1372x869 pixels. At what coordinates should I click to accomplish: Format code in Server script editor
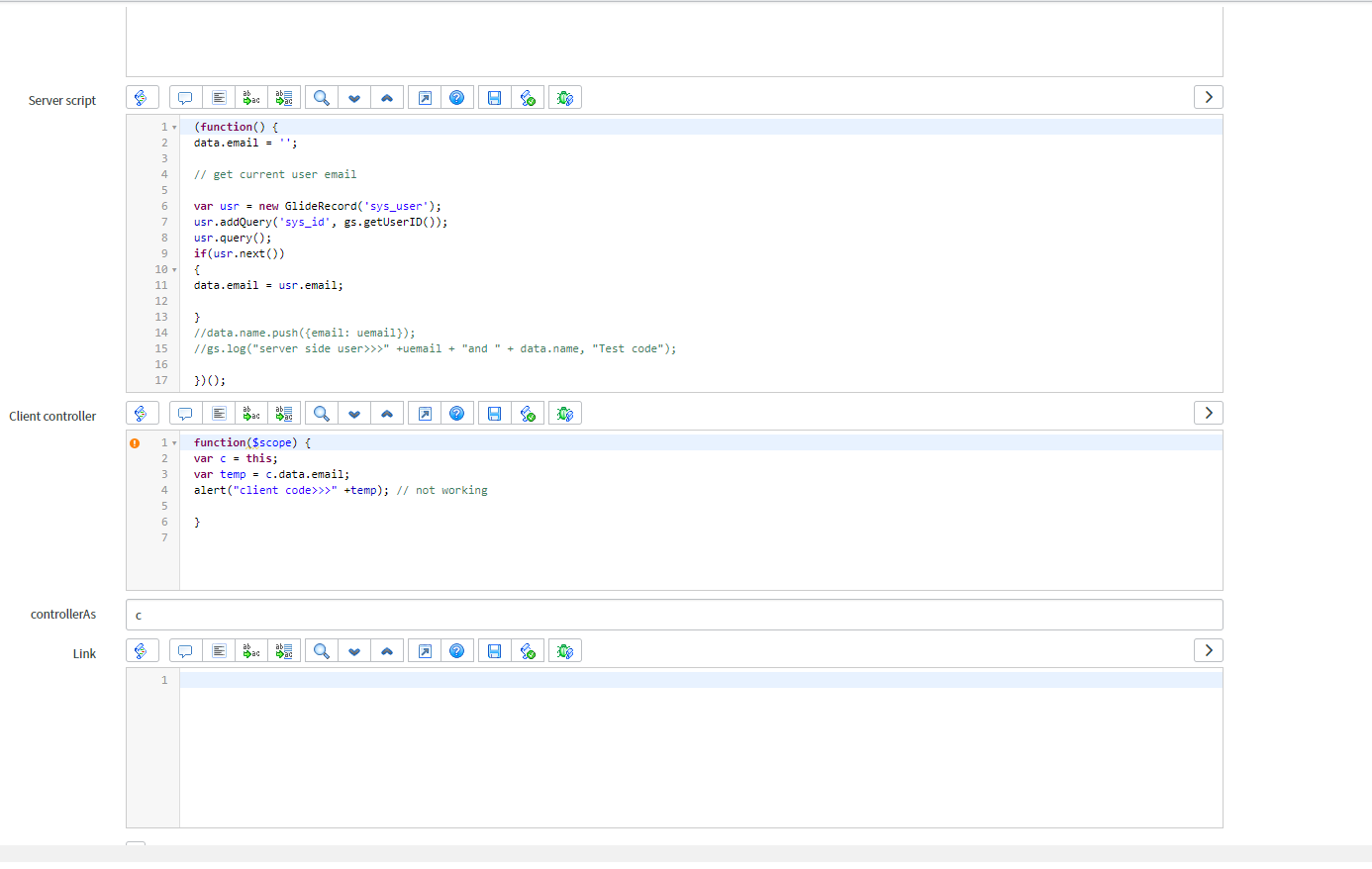[x=219, y=98]
